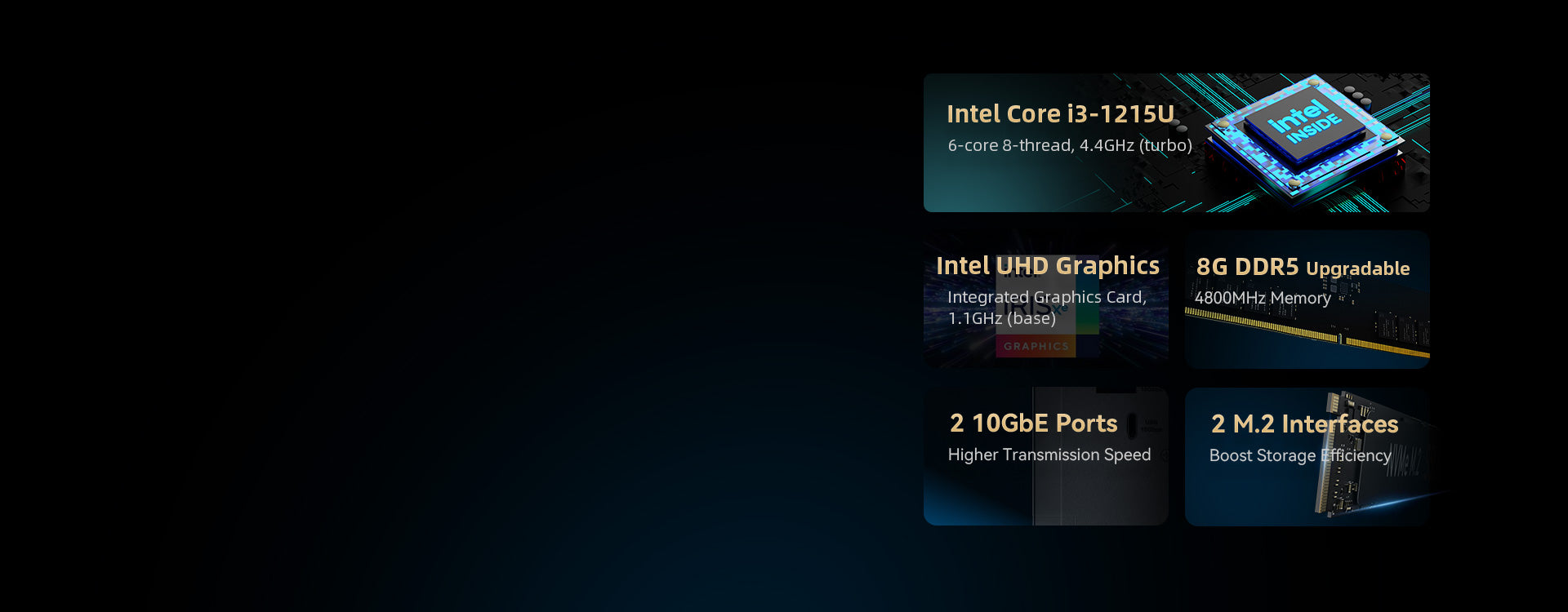Click the Upgradable label next to DDR5
Image resolution: width=1568 pixels, height=612 pixels.
point(1357,268)
